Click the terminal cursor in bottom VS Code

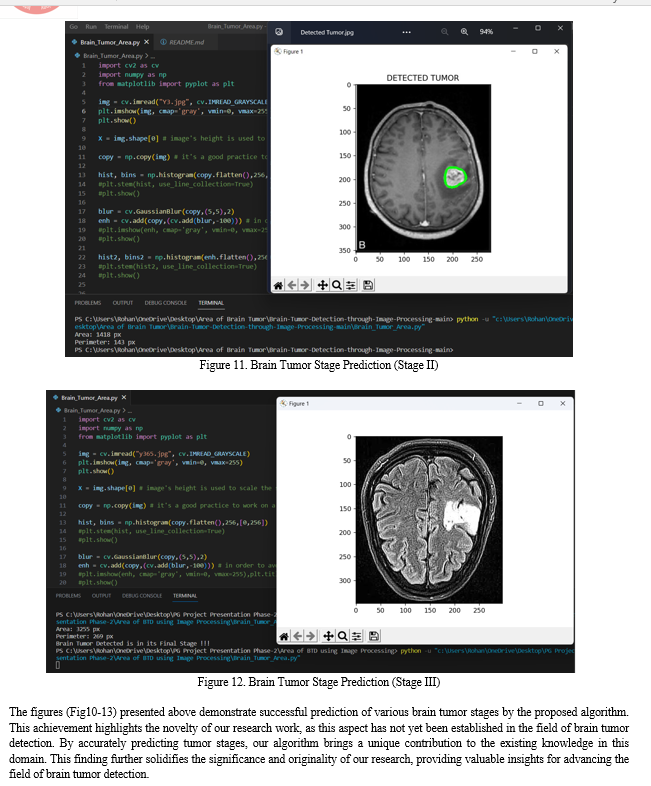coord(58,665)
